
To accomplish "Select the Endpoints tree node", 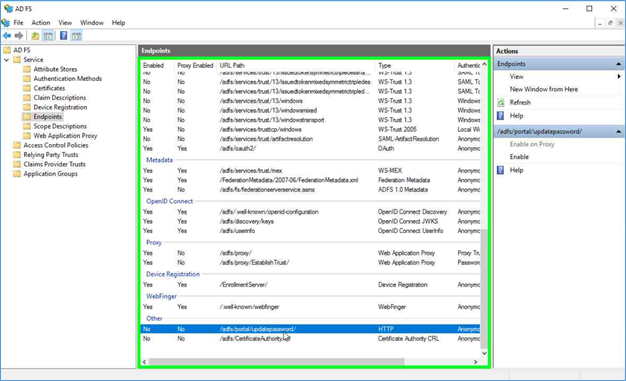I will (48, 117).
